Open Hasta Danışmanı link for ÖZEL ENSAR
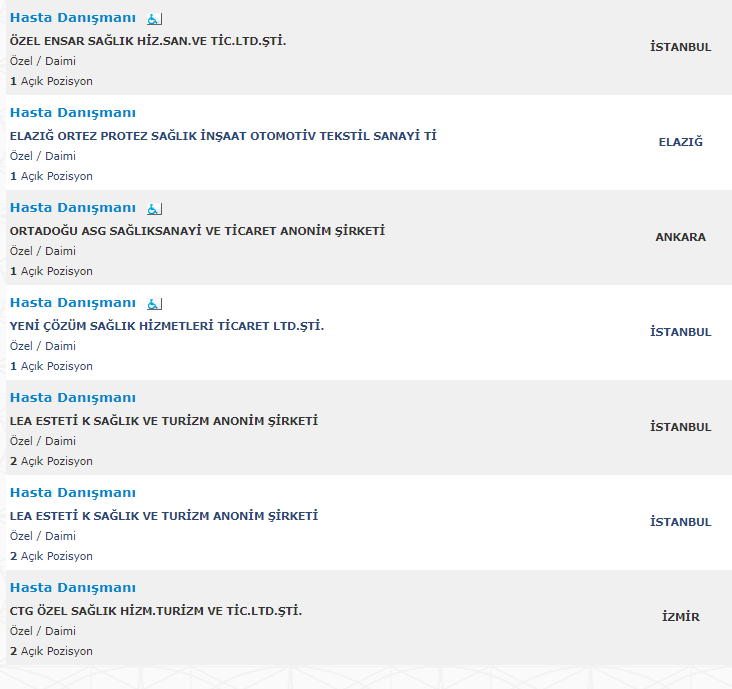The height and width of the screenshot is (689, 732). tap(73, 18)
